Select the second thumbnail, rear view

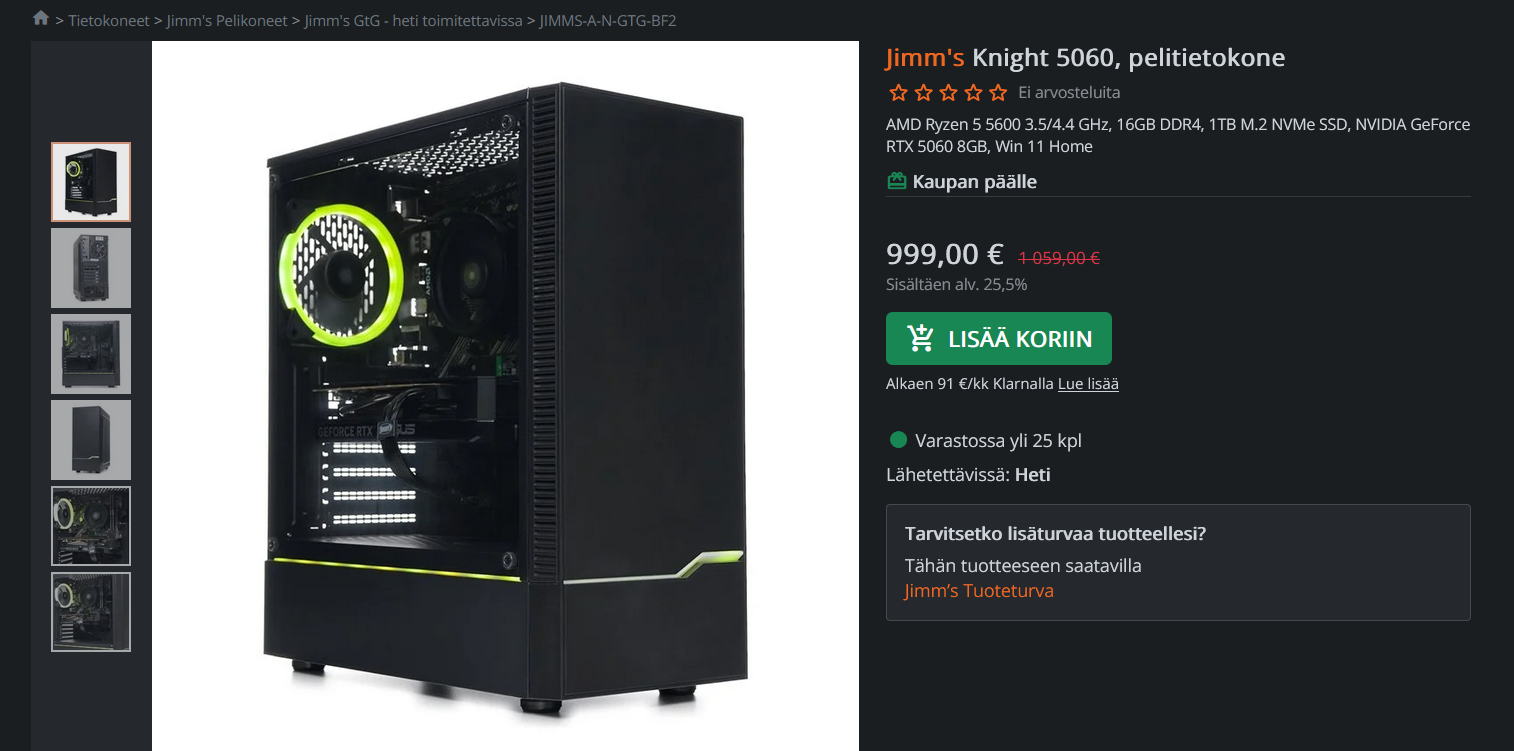pyautogui.click(x=91, y=268)
